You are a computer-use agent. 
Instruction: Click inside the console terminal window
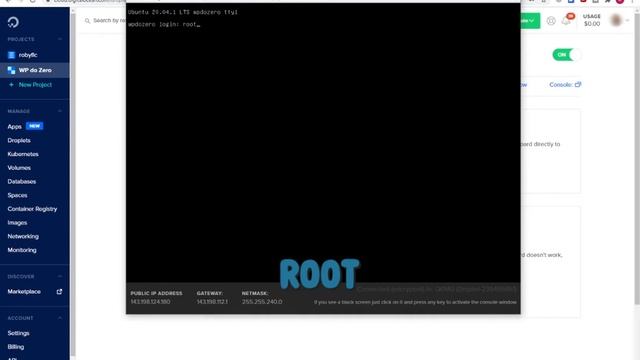coord(323,143)
